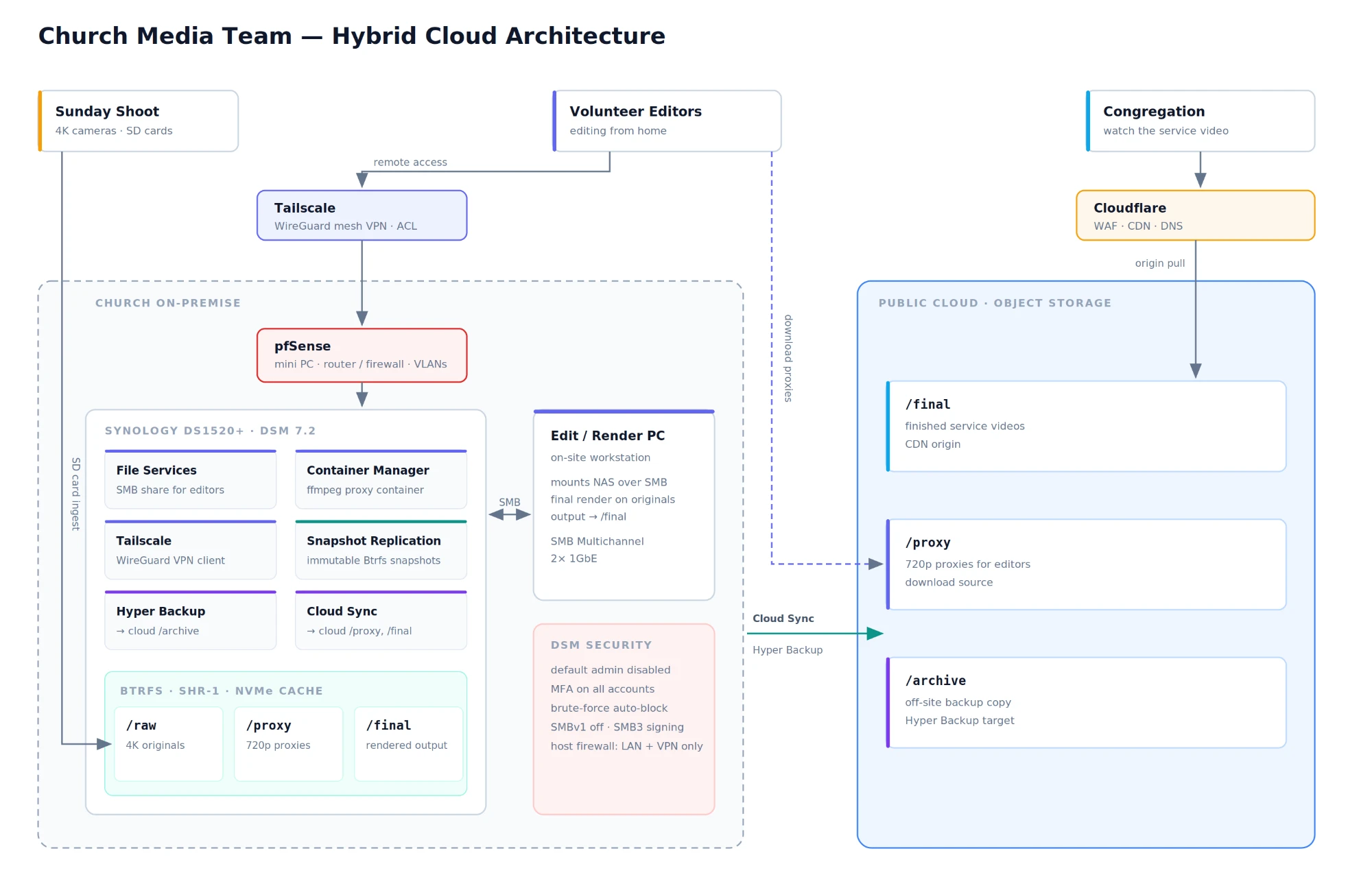Click the 'mounts NAS over SMB' line
This screenshot has height=886, width=1372.
pyautogui.click(x=608, y=483)
